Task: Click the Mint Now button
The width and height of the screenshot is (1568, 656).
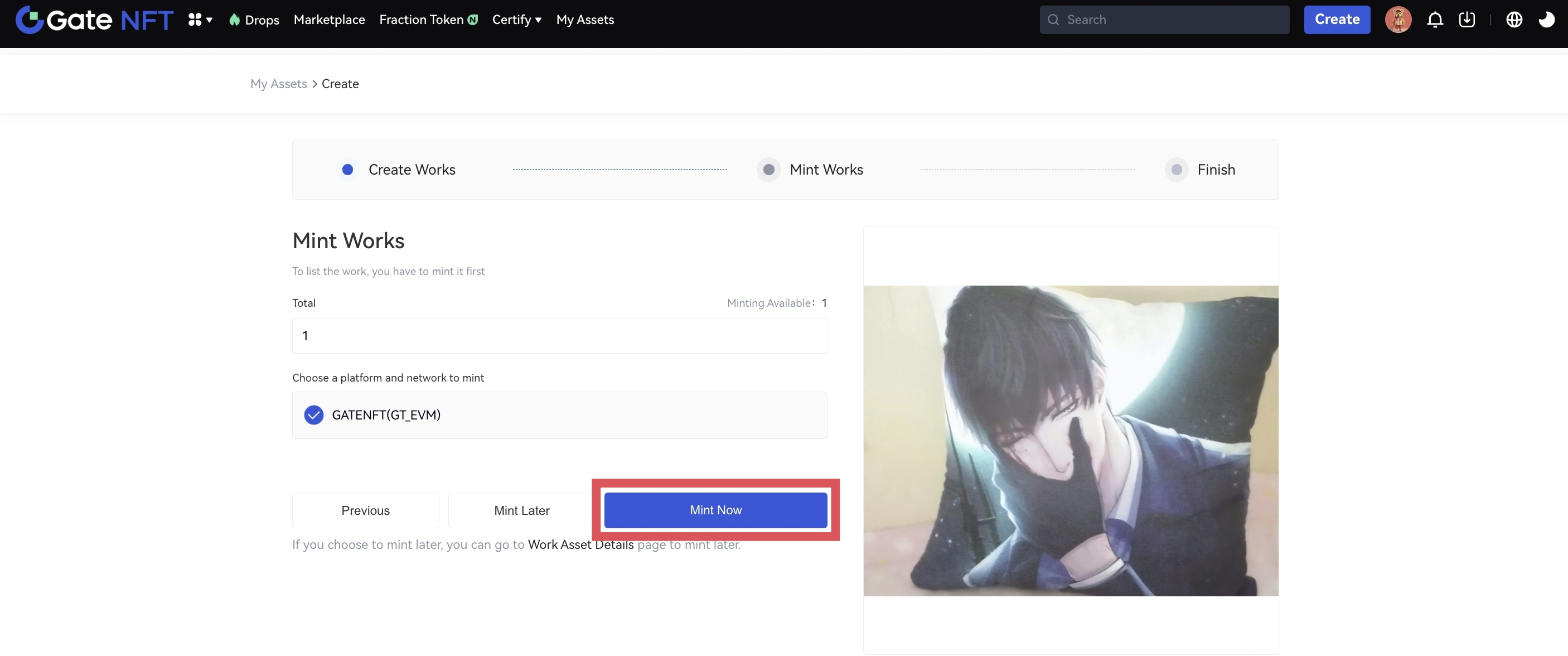Action: (715, 510)
